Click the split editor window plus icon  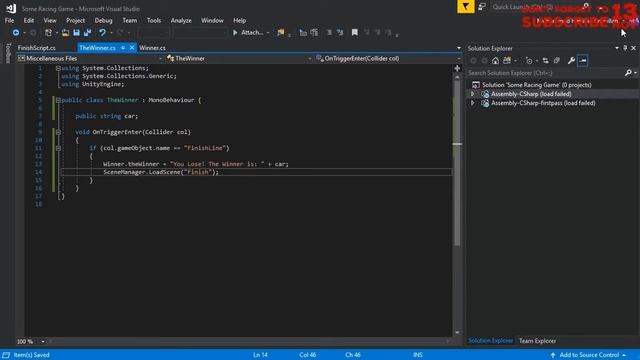tap(457, 69)
